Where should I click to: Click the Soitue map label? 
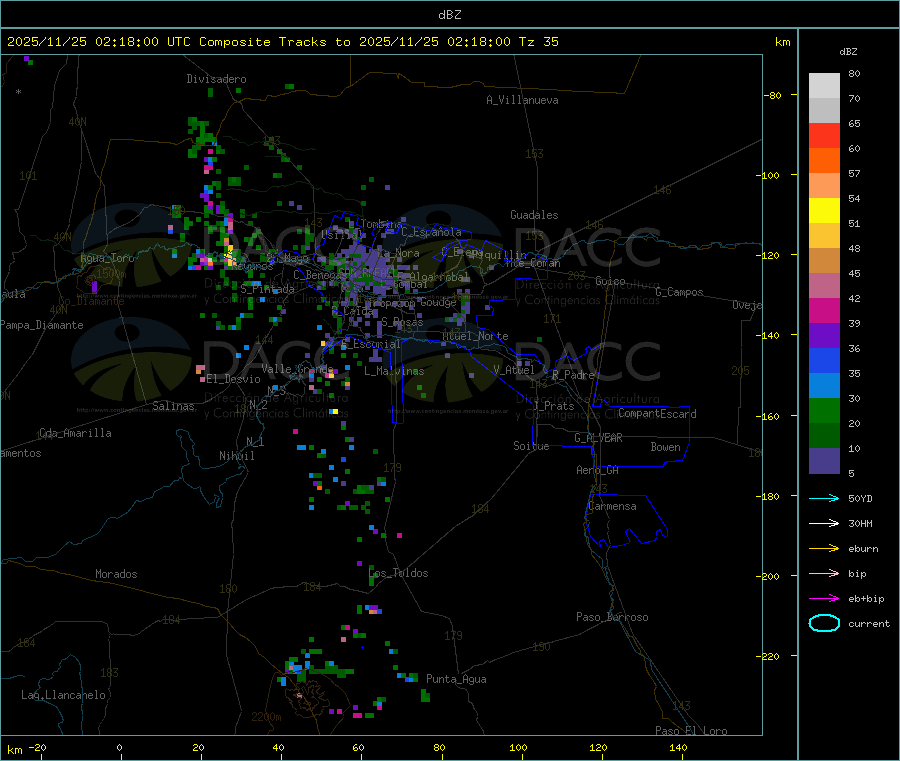coord(532,446)
